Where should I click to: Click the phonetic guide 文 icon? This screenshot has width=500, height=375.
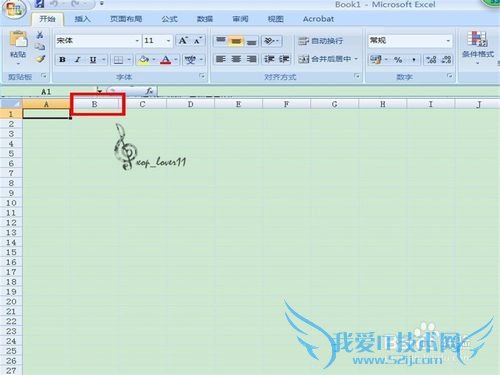pyautogui.click(x=190, y=60)
